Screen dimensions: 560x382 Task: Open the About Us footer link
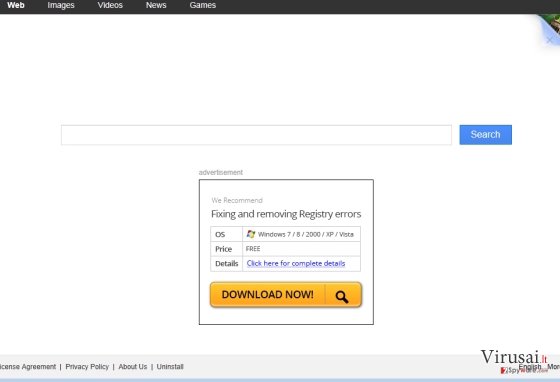click(x=132, y=367)
